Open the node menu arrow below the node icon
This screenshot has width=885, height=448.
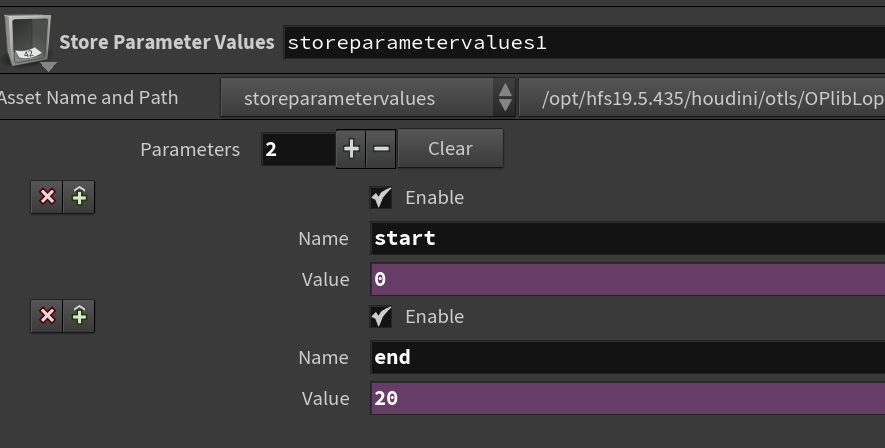pos(49,67)
